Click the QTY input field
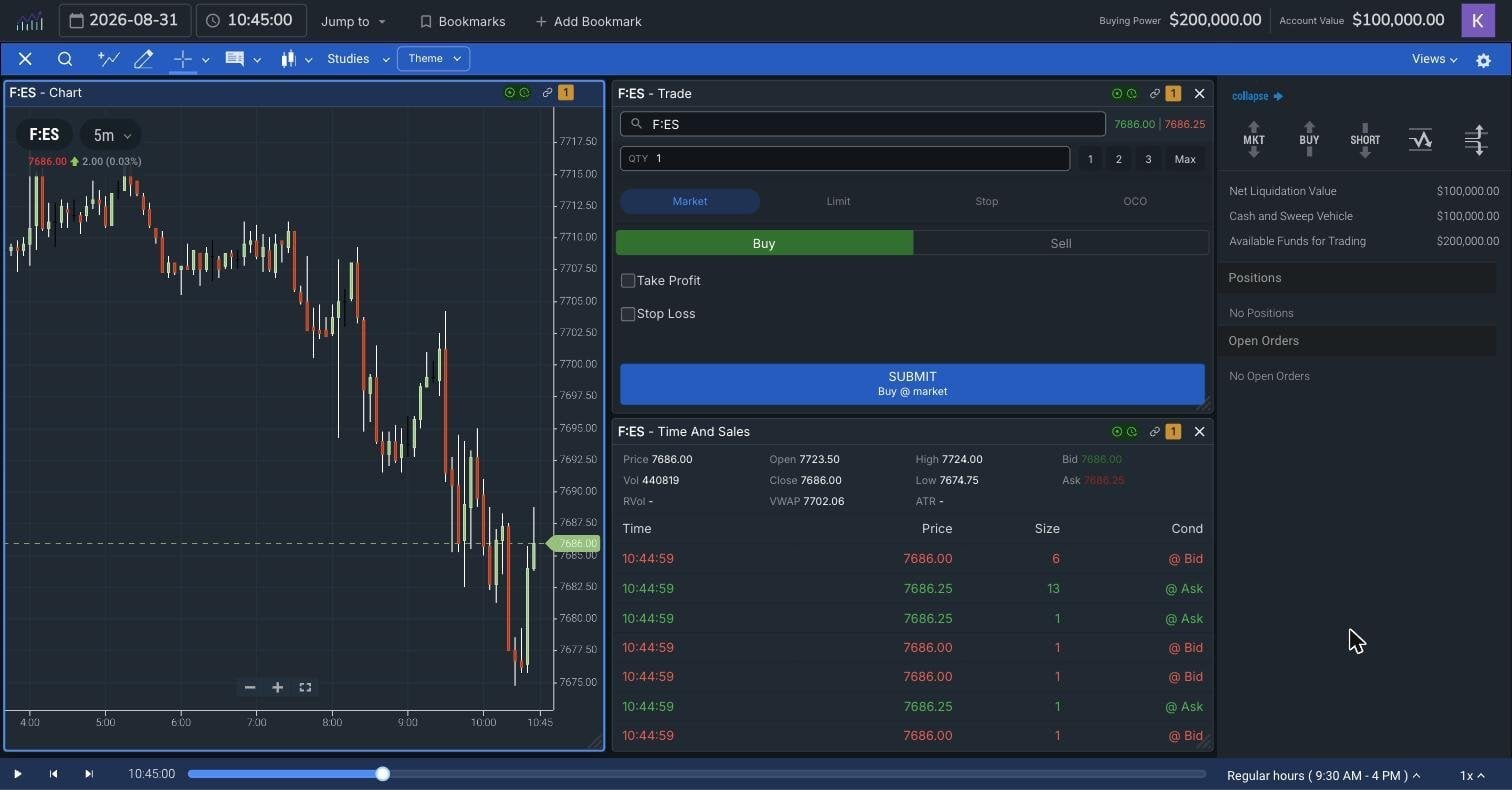The height and width of the screenshot is (790, 1512). point(845,158)
